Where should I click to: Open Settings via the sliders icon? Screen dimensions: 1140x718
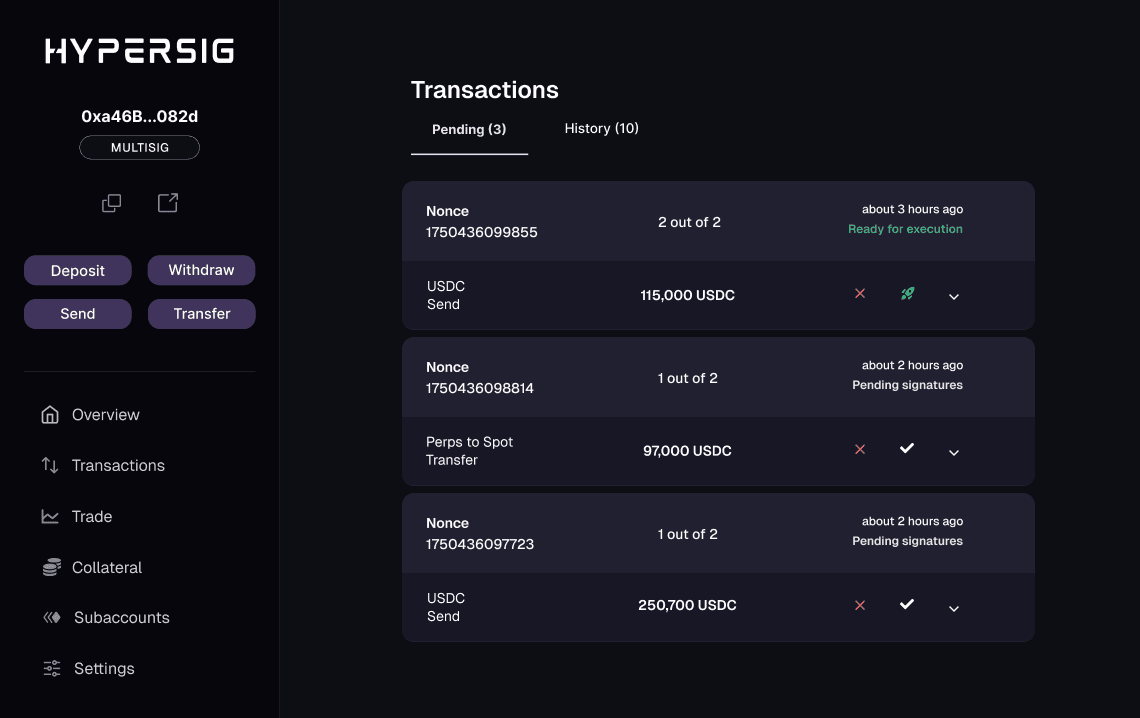[x=50, y=668]
